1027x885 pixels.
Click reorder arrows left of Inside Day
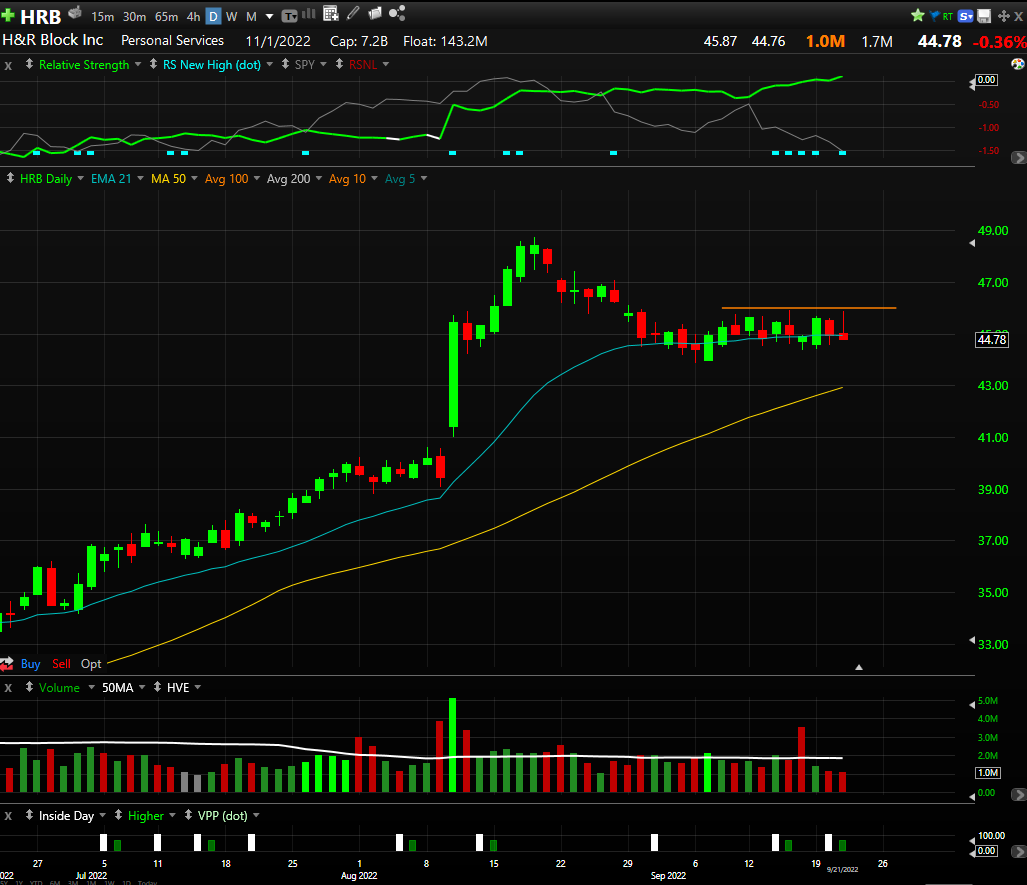(x=29, y=816)
